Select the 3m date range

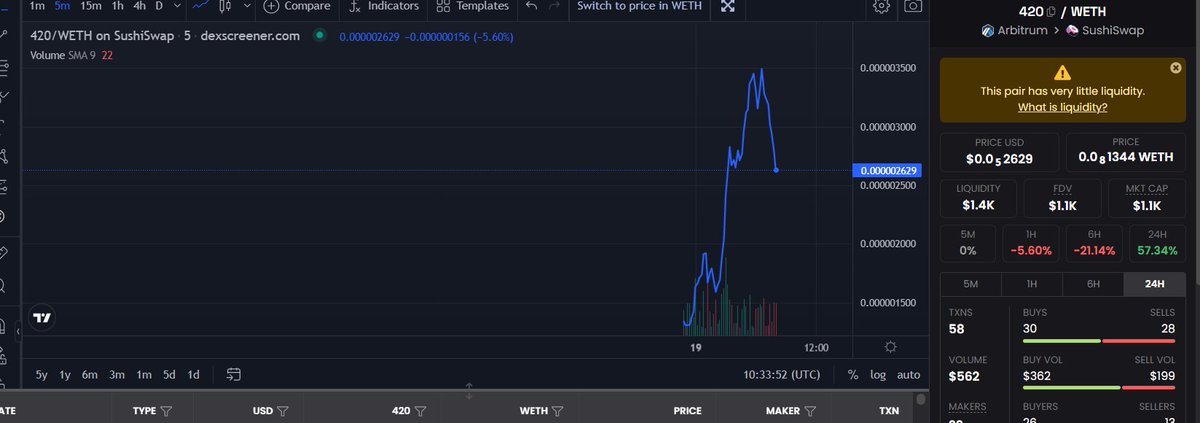click(117, 375)
